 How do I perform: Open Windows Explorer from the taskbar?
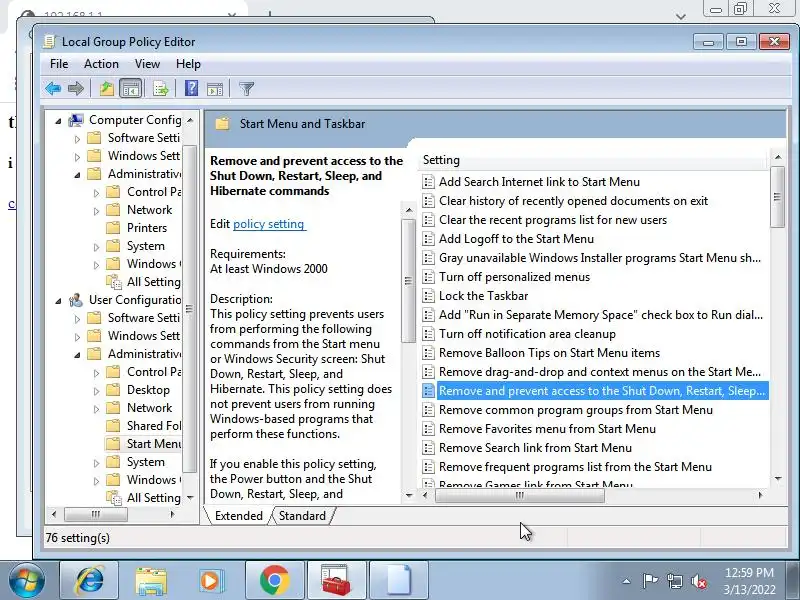(151, 581)
